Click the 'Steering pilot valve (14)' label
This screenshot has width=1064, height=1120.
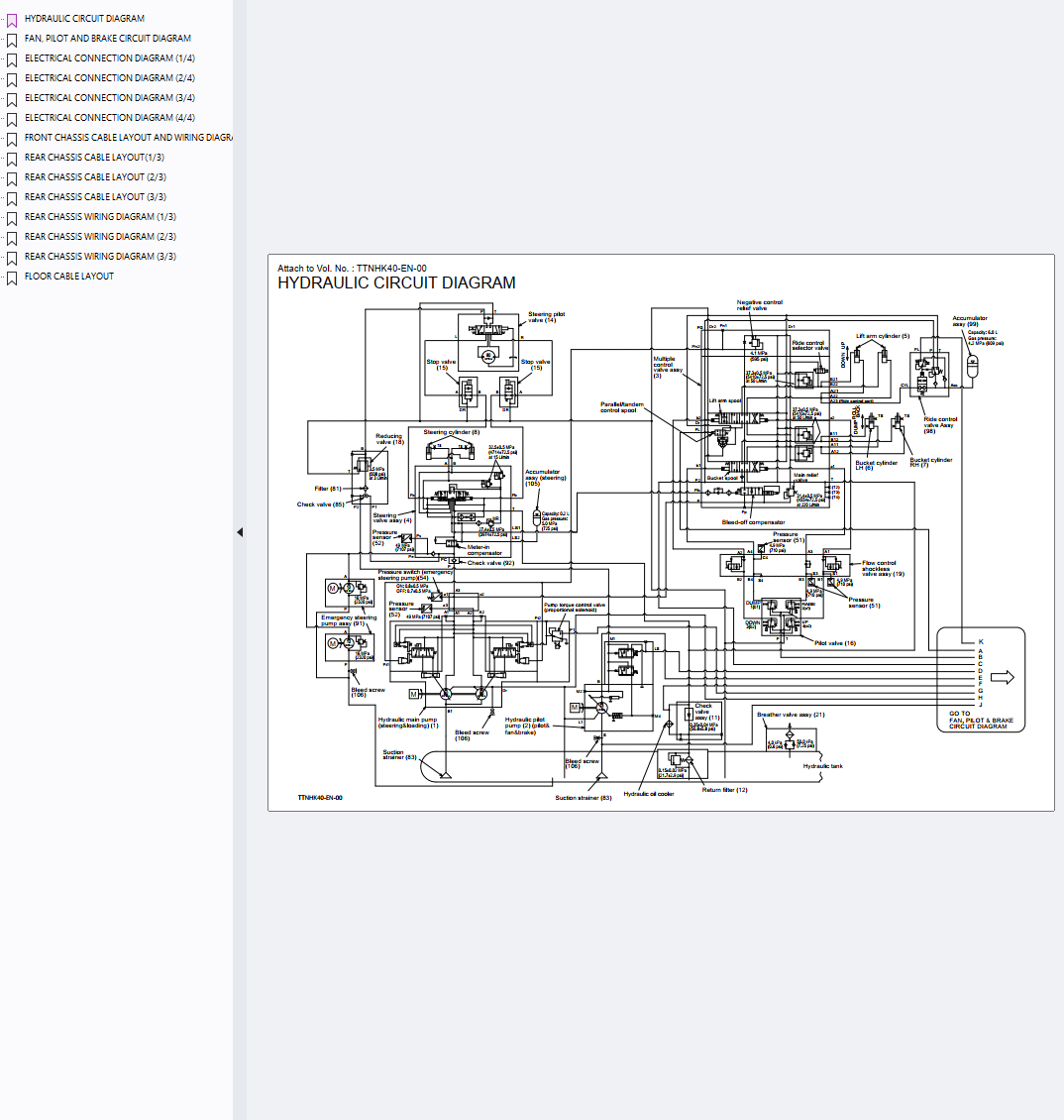coord(546,317)
